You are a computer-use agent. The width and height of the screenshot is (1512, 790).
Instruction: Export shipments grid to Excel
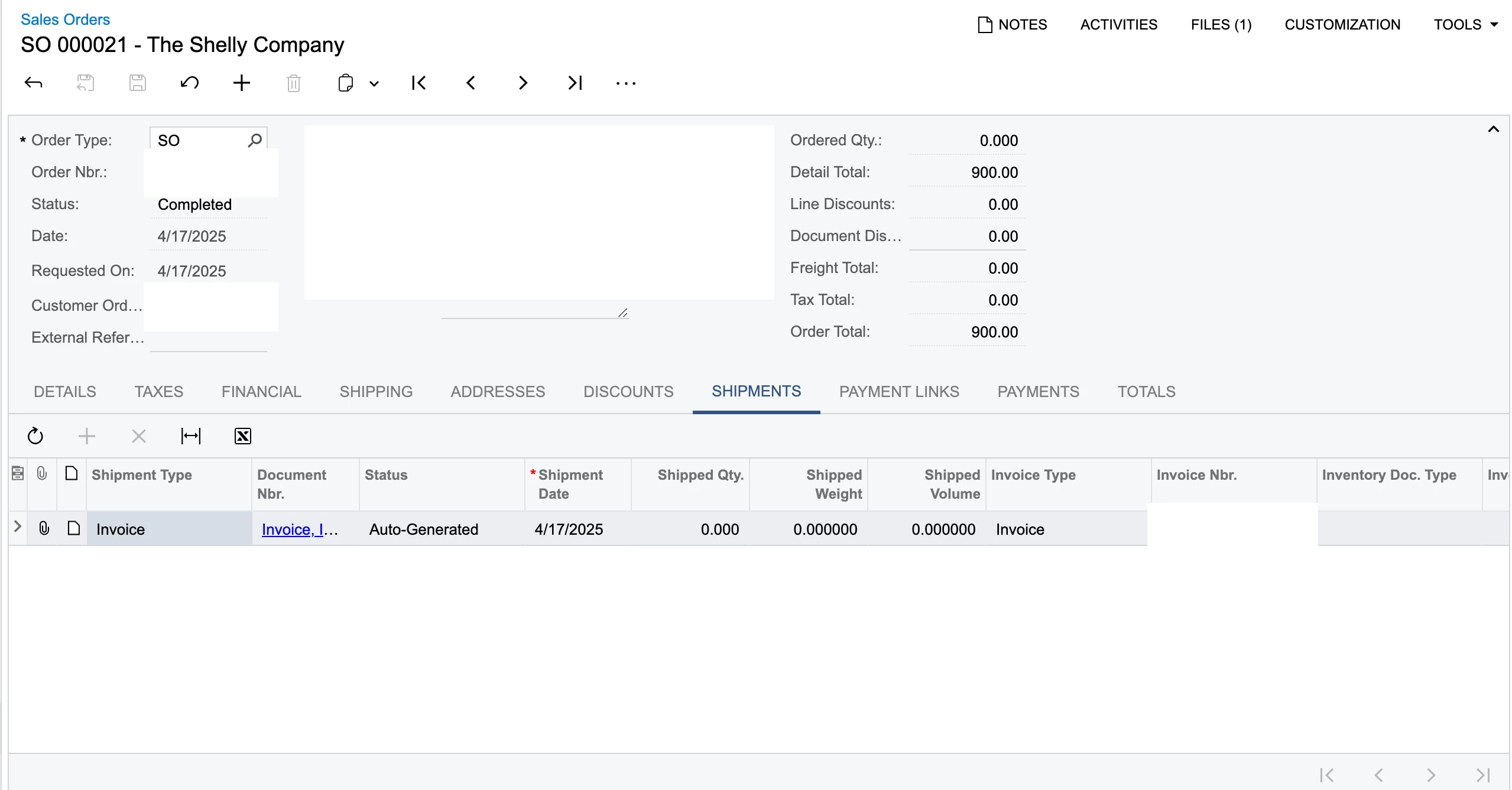[242, 436]
